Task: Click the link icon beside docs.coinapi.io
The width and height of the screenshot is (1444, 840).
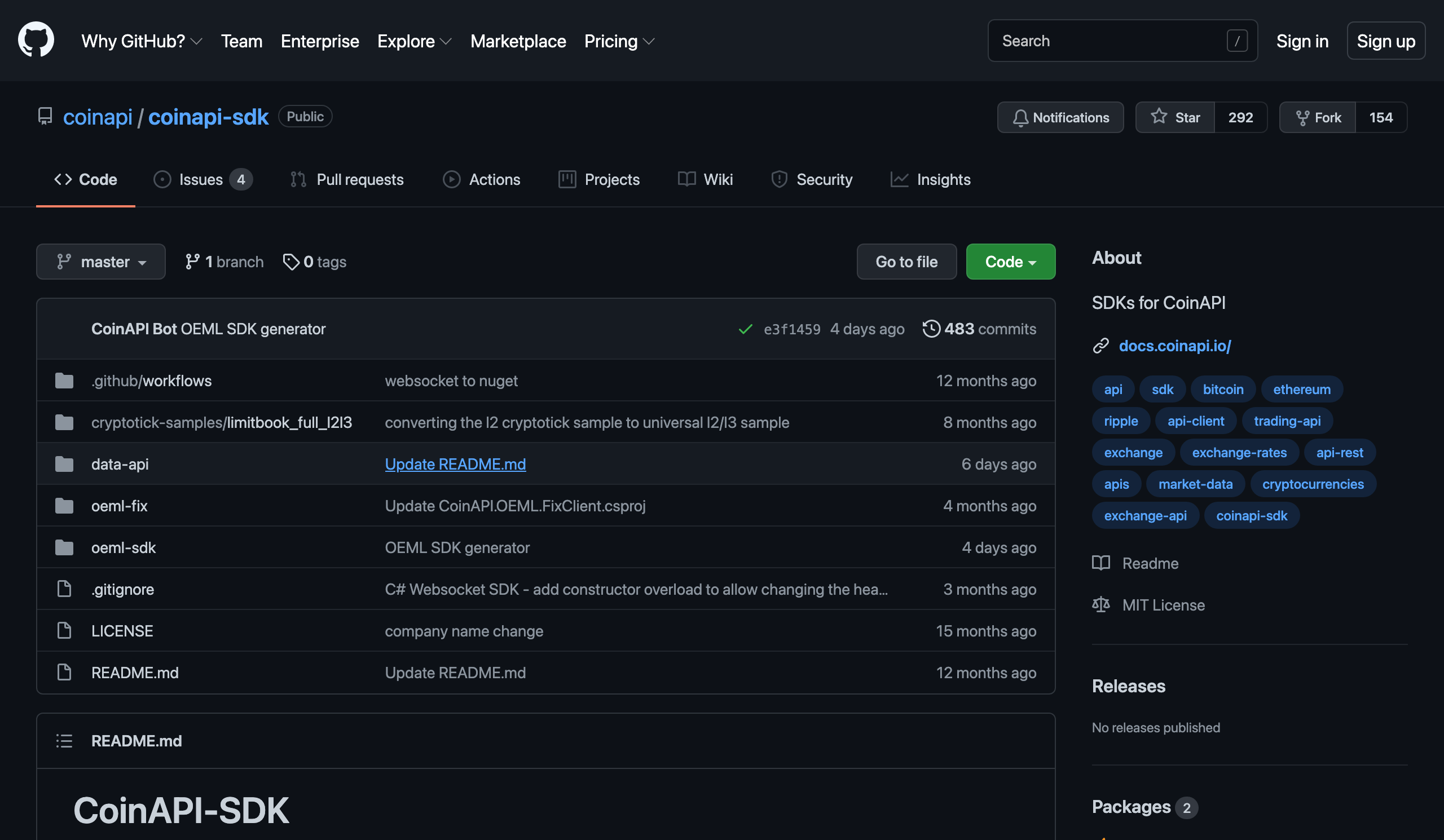Action: 1100,346
